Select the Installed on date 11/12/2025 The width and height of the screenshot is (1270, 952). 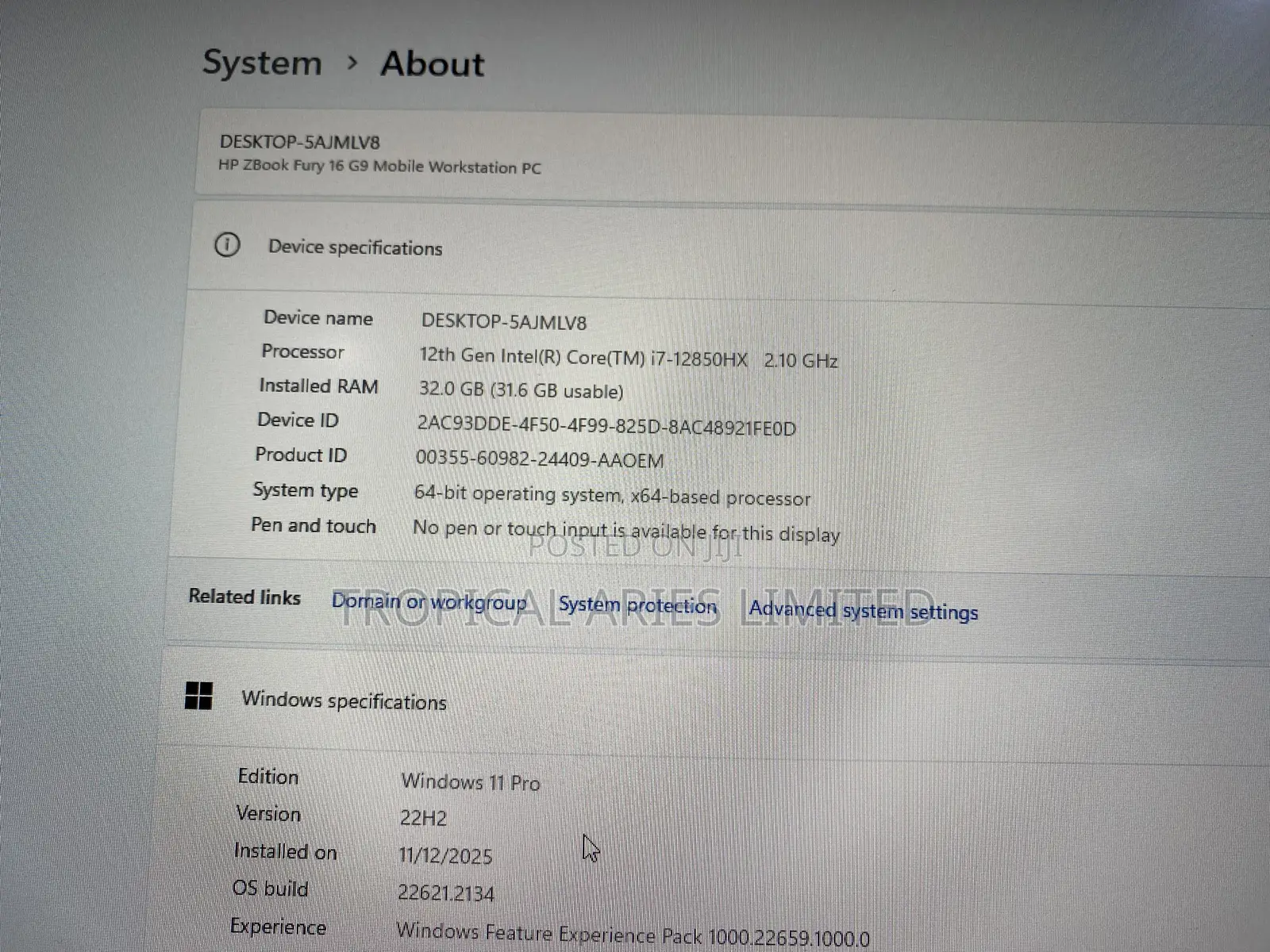(445, 856)
